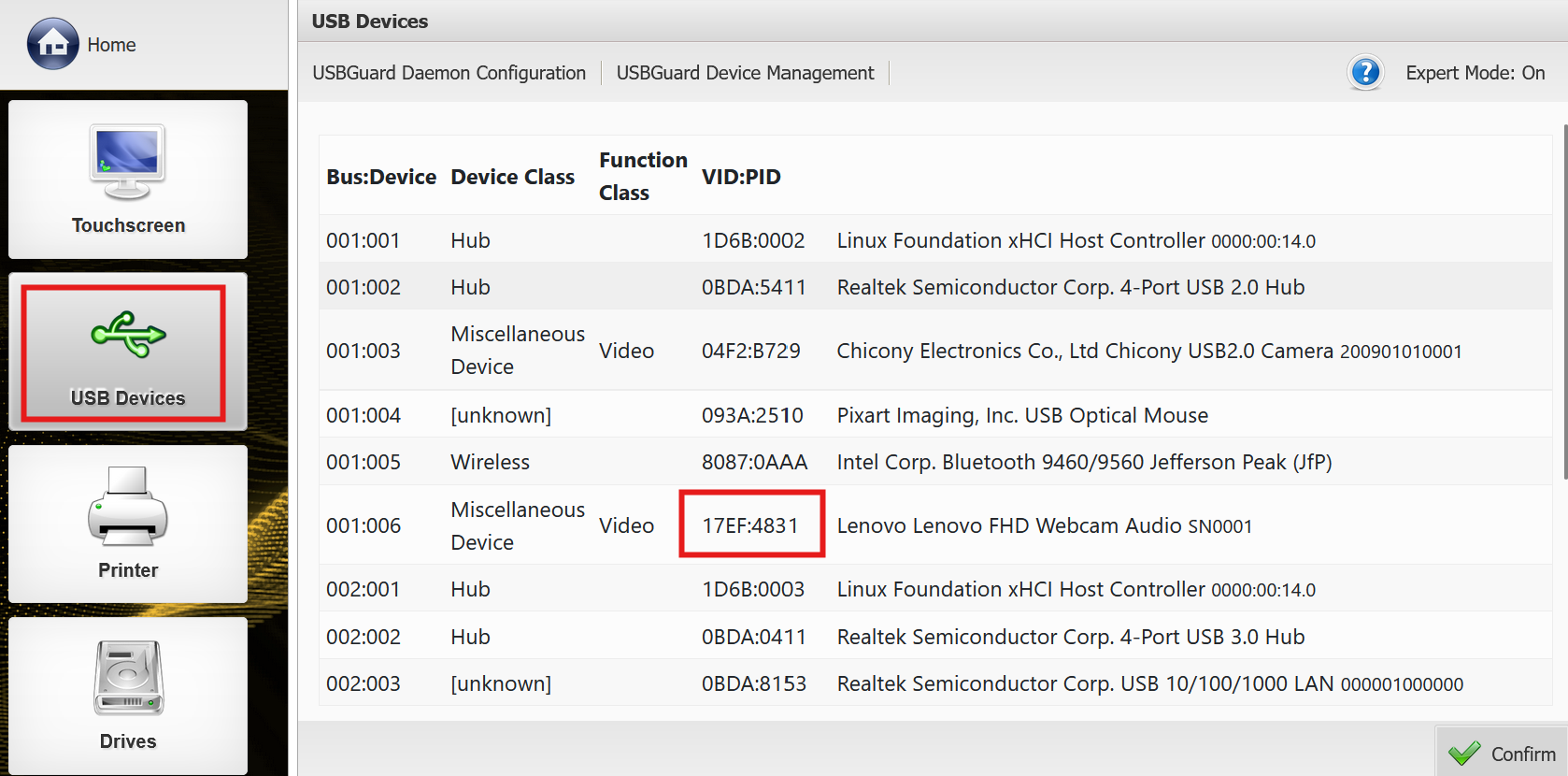Image resolution: width=1568 pixels, height=776 pixels.
Task: Select the USB Devices trident icon
Action: [x=128, y=335]
